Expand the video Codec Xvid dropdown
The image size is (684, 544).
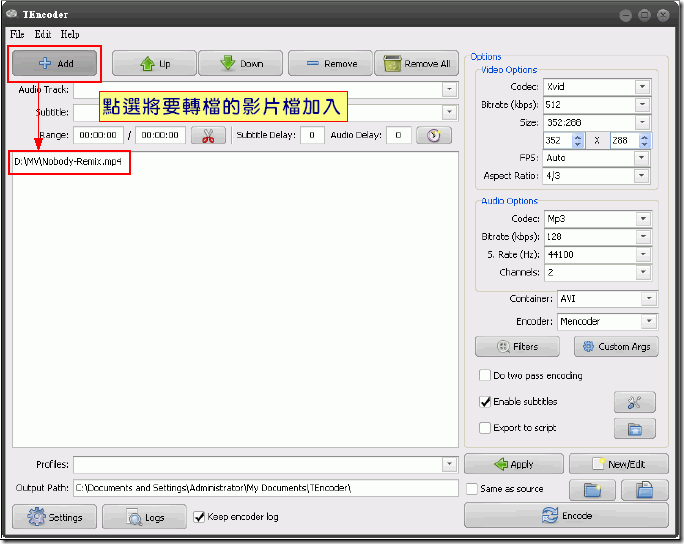642,86
